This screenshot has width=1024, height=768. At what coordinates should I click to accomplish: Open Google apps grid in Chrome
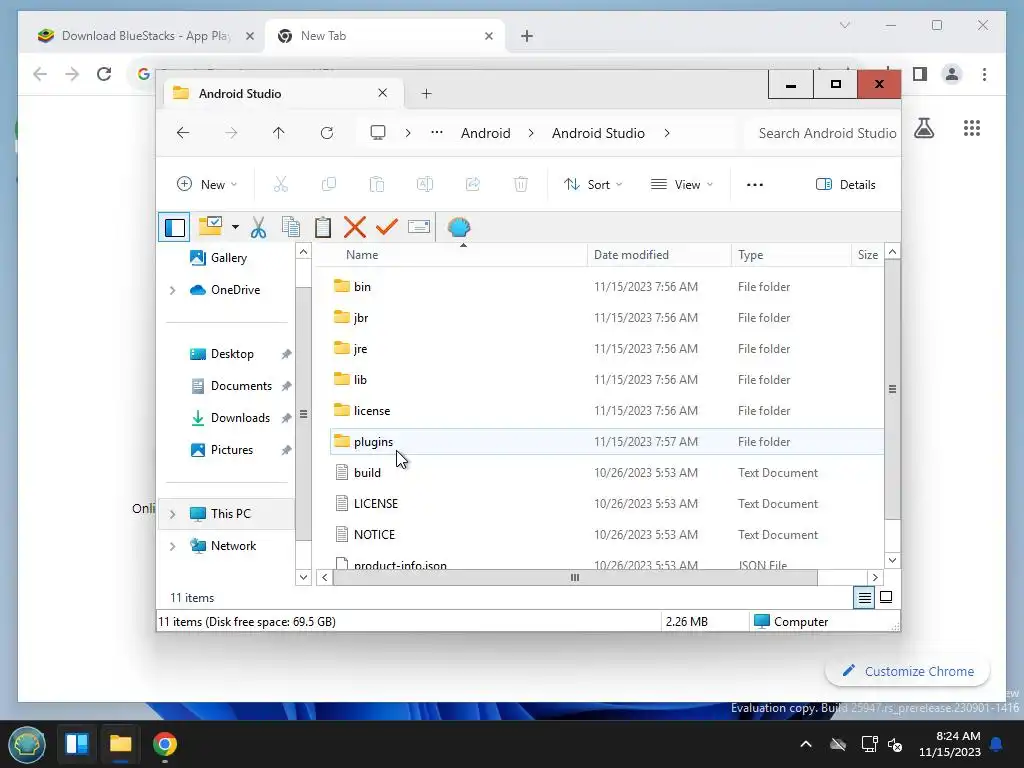tap(972, 128)
